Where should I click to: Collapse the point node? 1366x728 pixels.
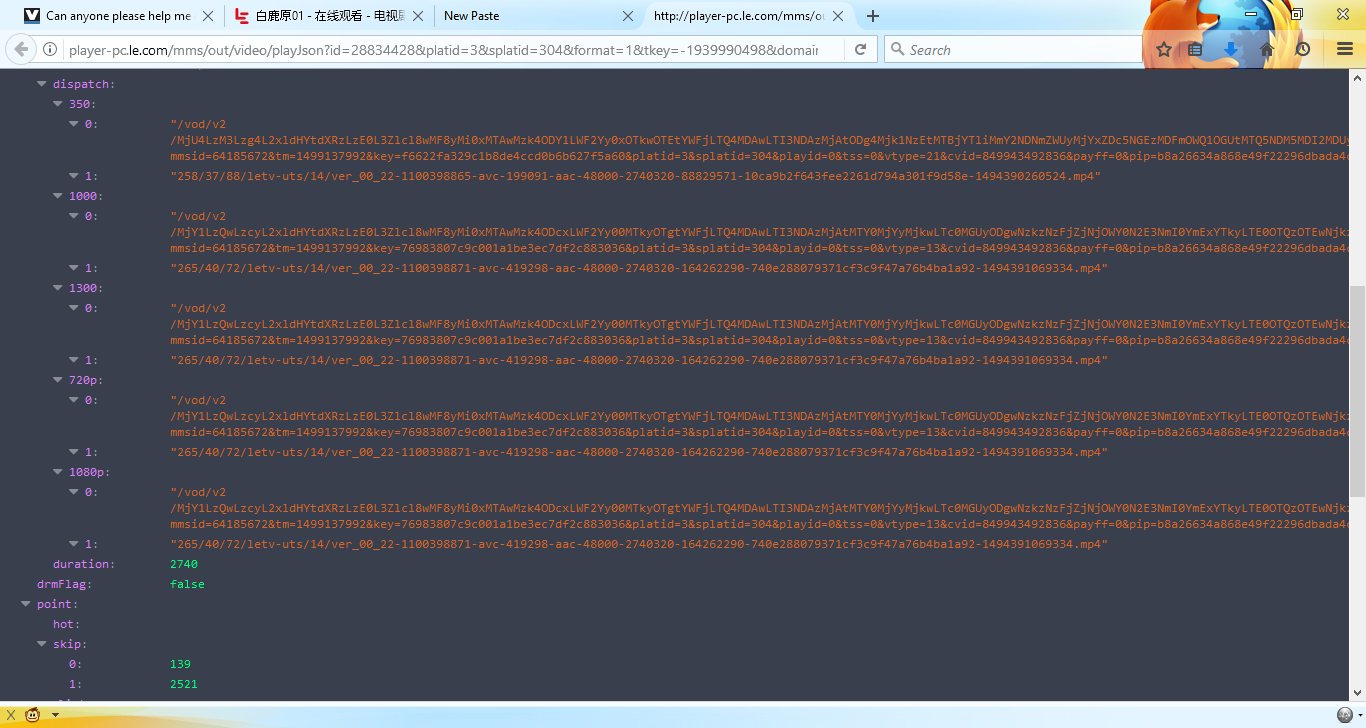26,604
